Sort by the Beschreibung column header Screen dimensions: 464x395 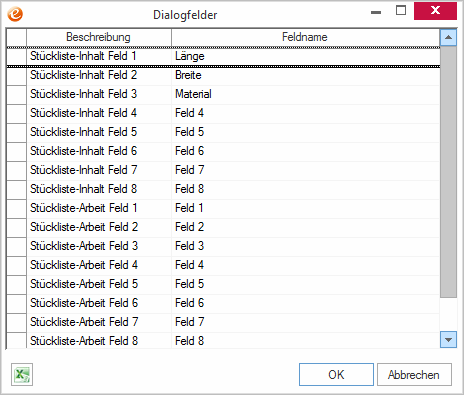[x=99, y=37]
